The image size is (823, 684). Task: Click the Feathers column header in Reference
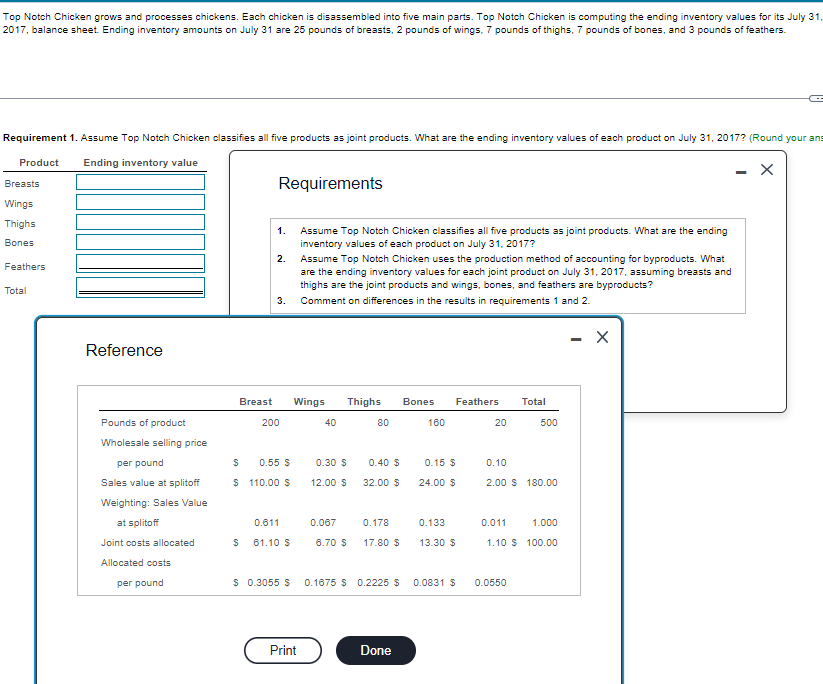477,402
